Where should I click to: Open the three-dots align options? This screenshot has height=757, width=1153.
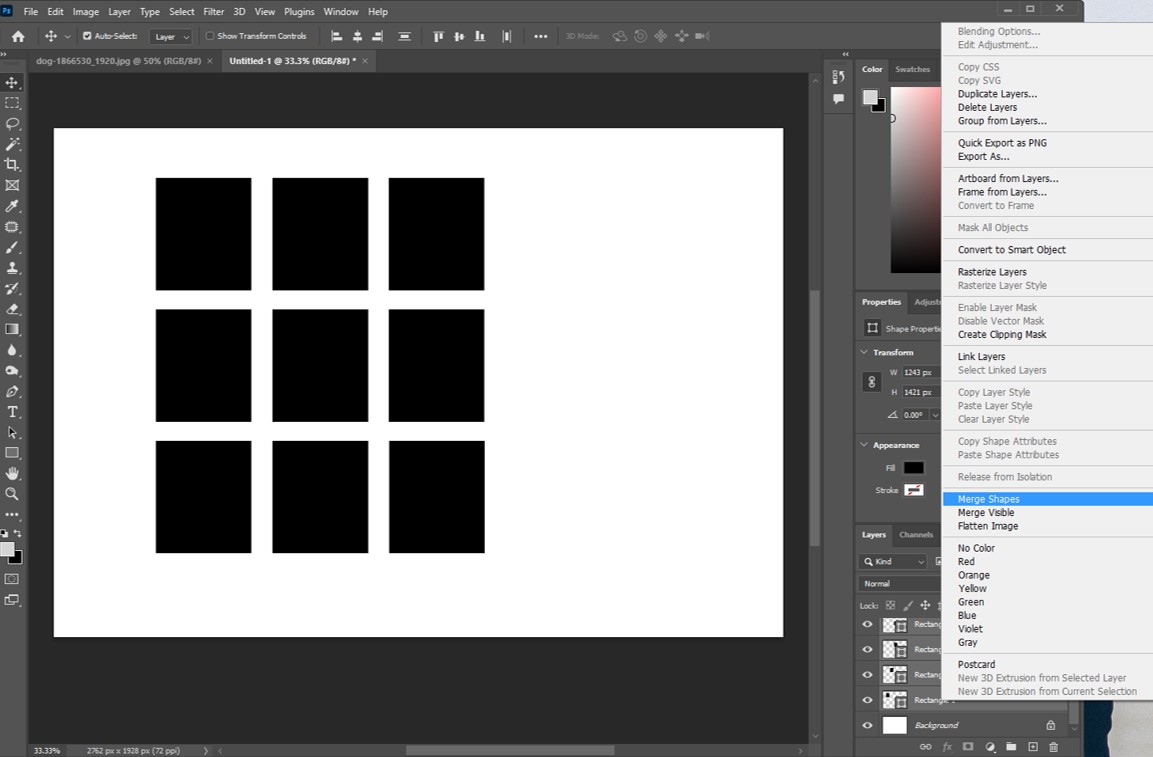click(x=540, y=36)
